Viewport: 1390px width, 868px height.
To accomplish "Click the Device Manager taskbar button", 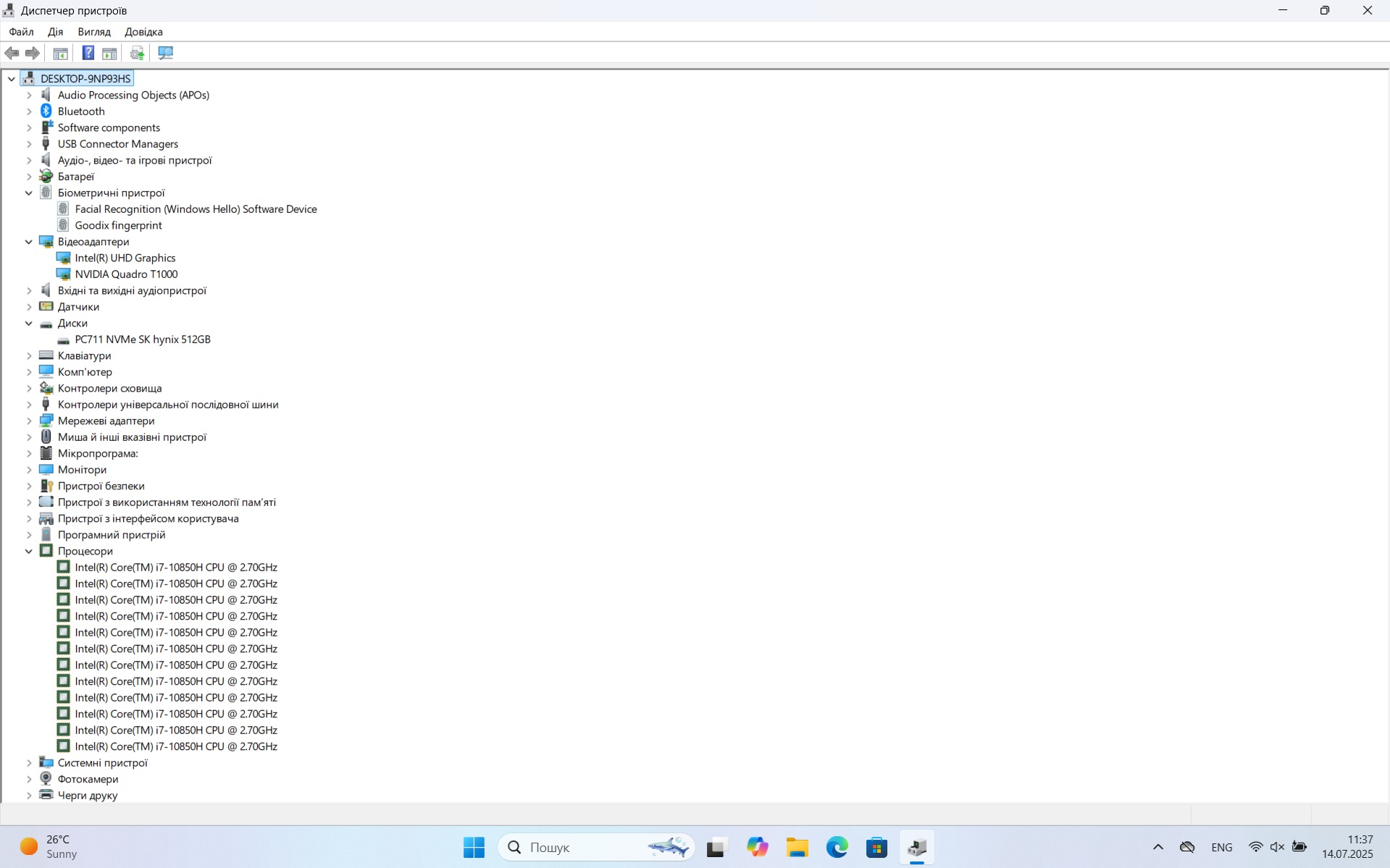I will click(916, 847).
